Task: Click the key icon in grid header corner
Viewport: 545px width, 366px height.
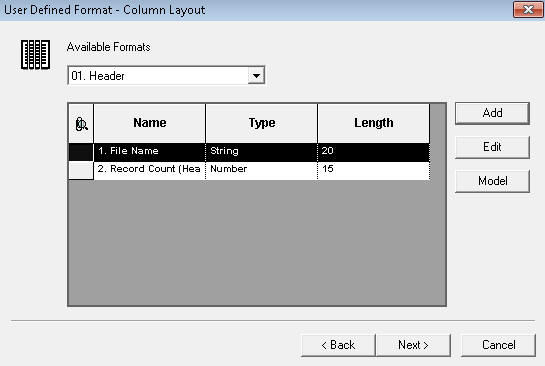Action: [x=81, y=124]
